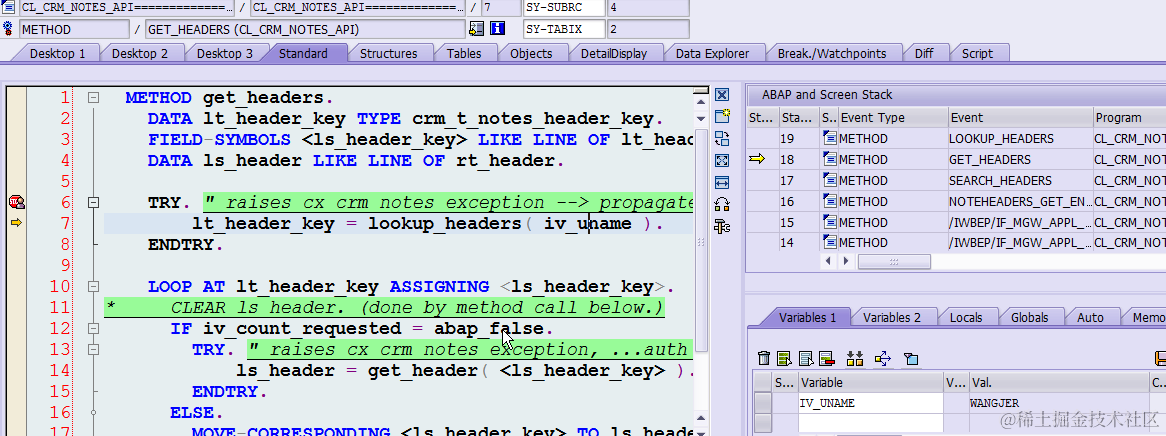
Task: Click the METHOD icon in stack row 15
Action: 830,222
